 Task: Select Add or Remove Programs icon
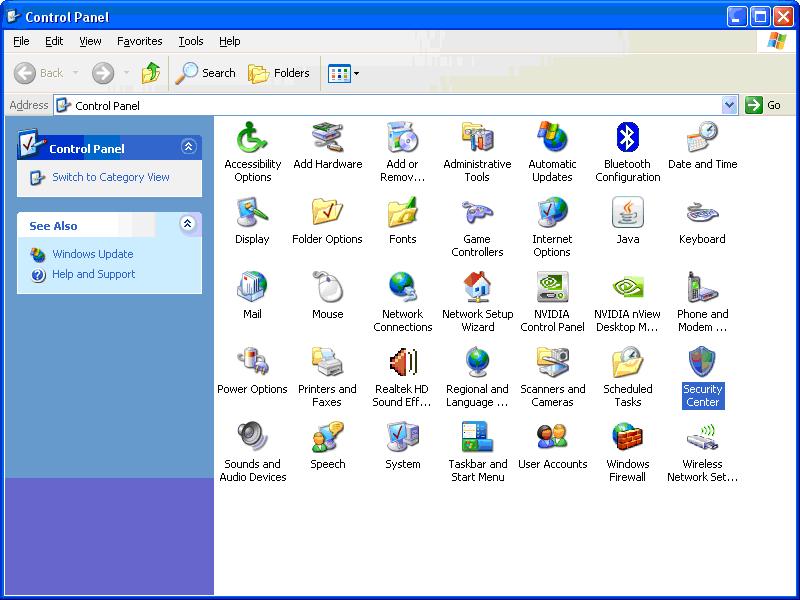pyautogui.click(x=403, y=152)
